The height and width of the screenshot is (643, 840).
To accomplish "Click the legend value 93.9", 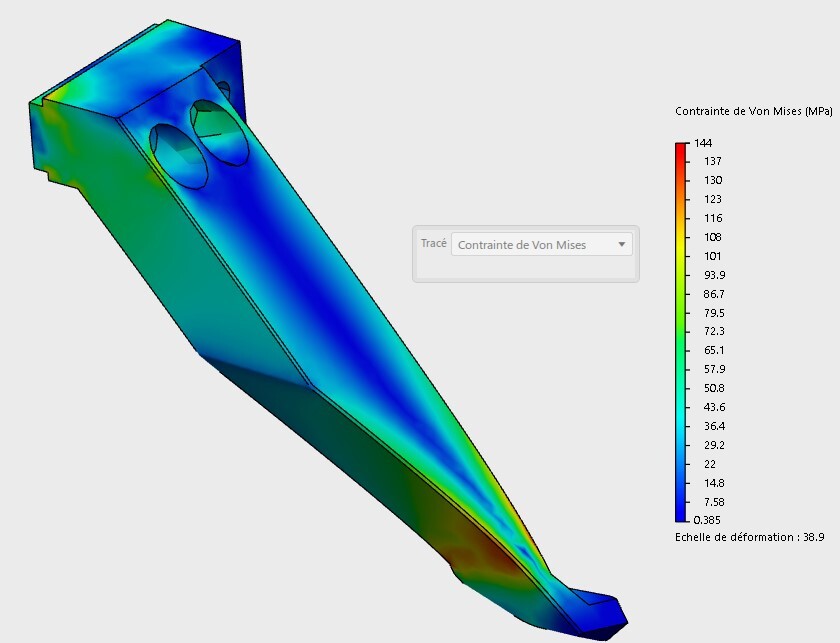I will pos(715,275).
